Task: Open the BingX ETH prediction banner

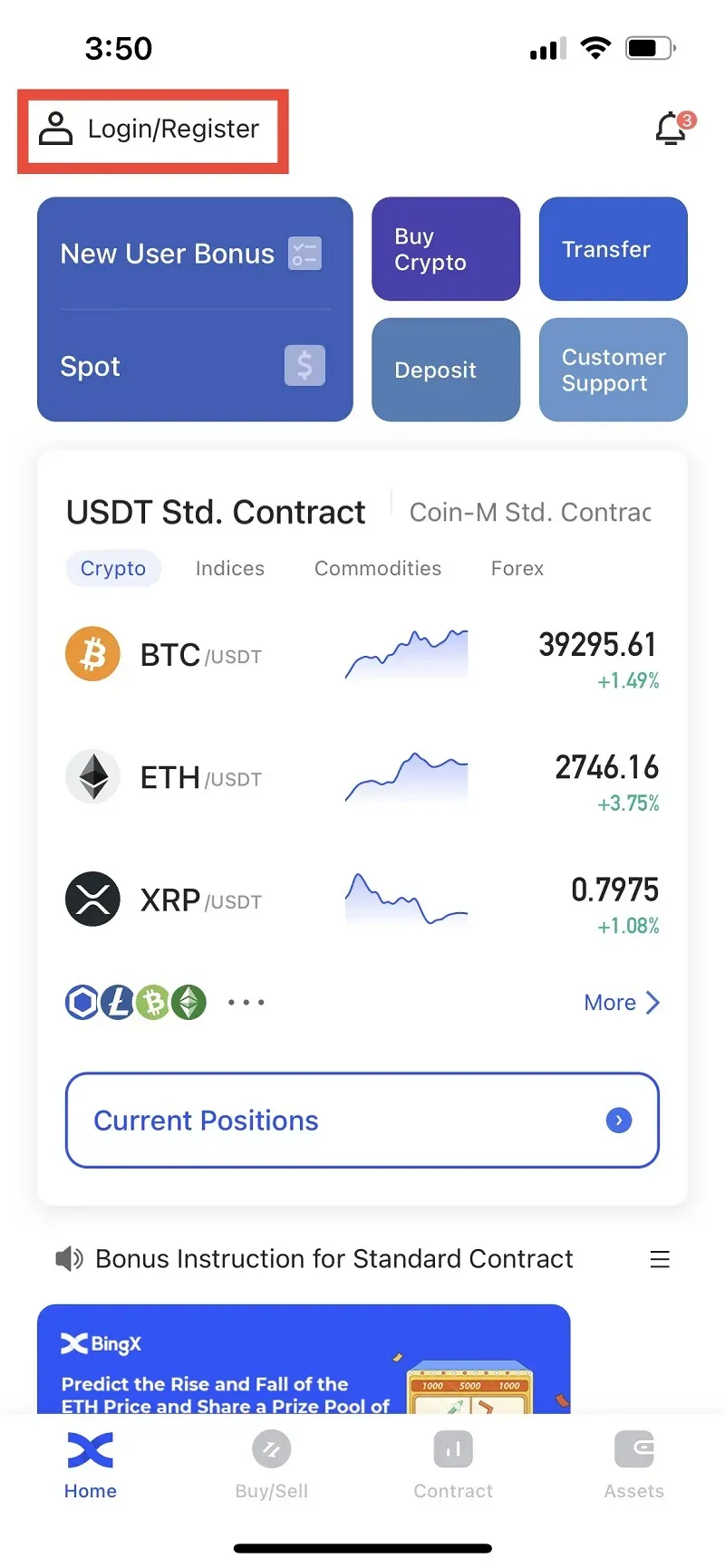Action: tap(304, 1359)
